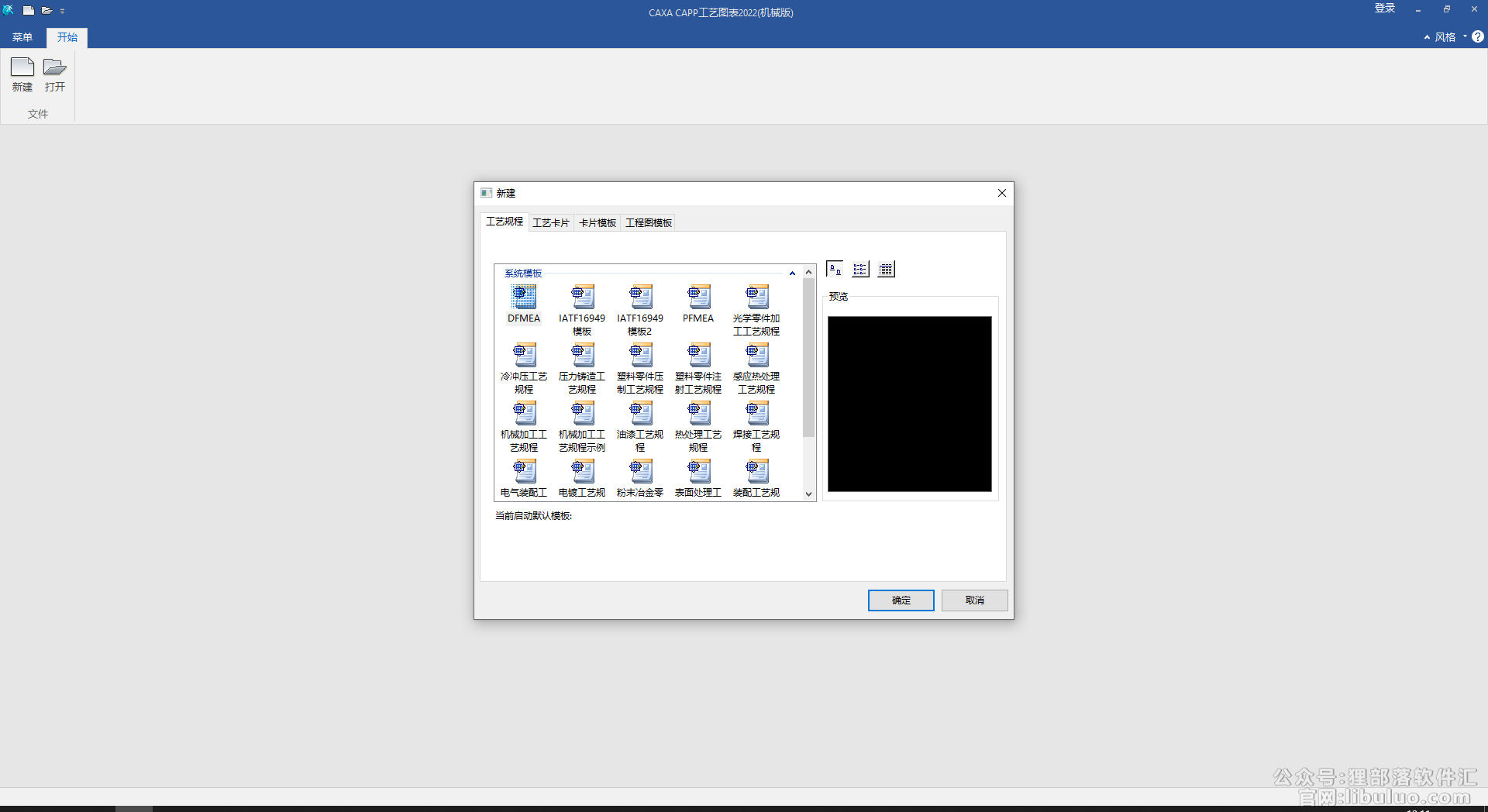Viewport: 1488px width, 812px height.
Task: Click the 打开 ribbon button
Action: click(x=55, y=75)
